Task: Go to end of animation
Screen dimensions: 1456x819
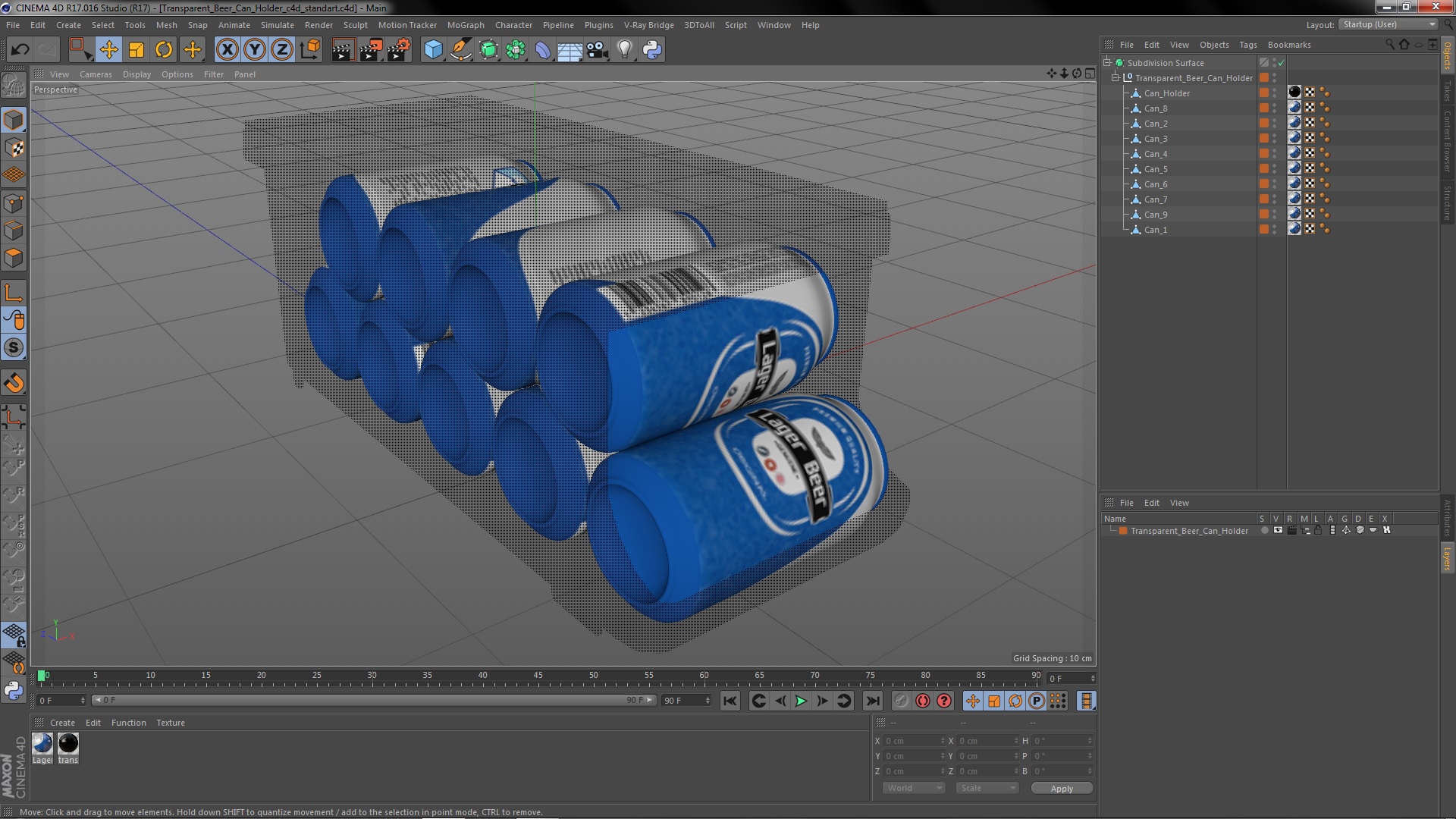Action: 872,701
